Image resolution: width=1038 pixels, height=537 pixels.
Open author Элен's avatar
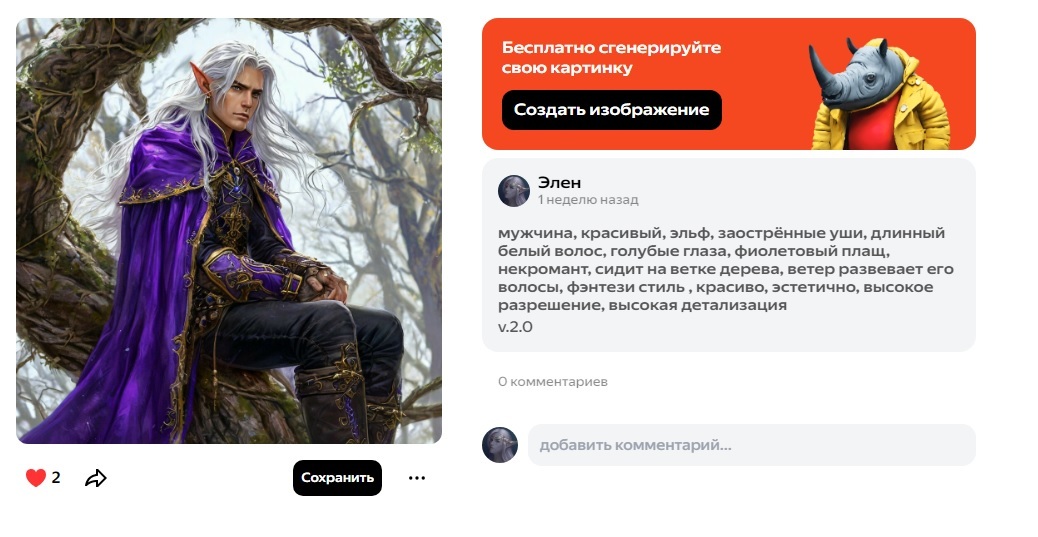click(x=514, y=191)
